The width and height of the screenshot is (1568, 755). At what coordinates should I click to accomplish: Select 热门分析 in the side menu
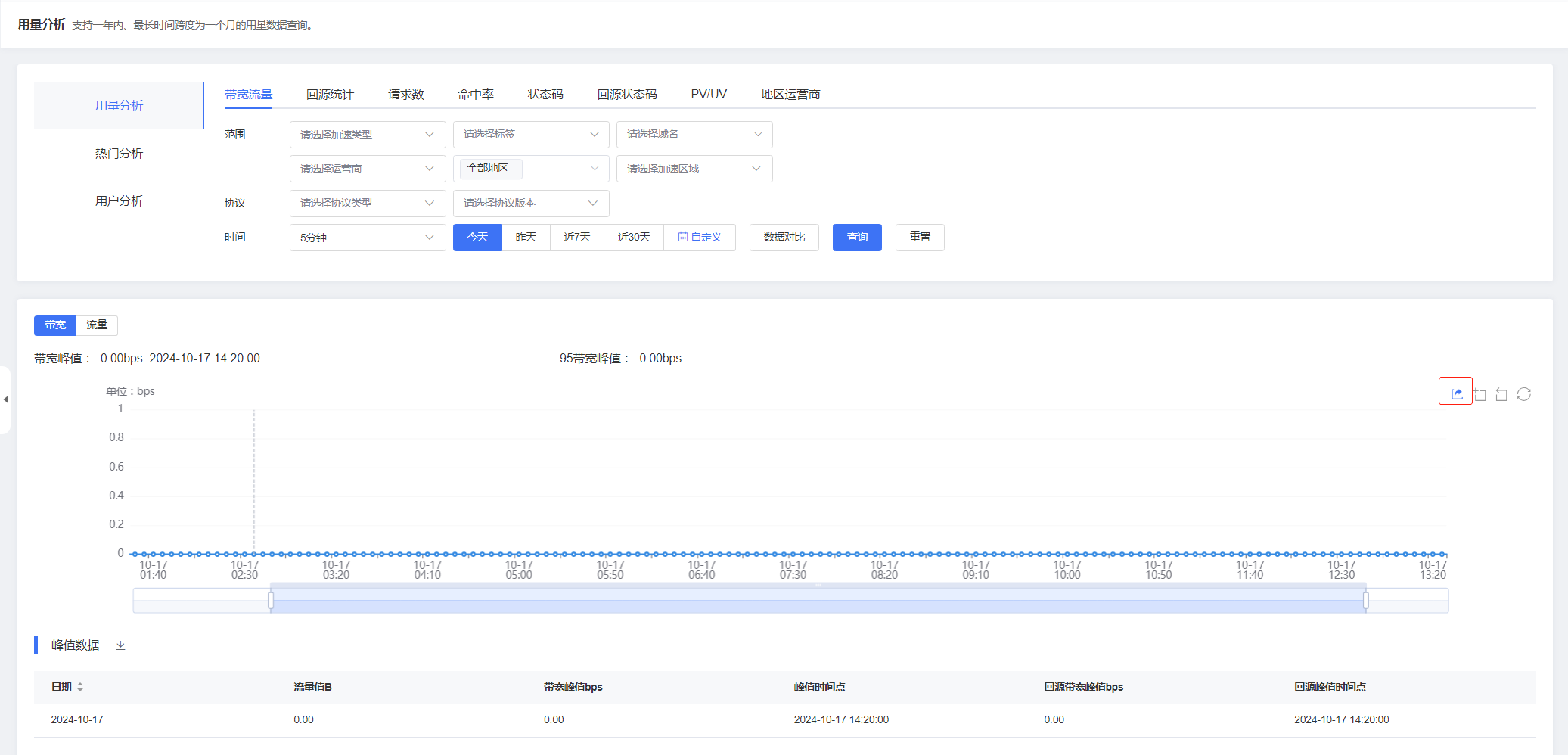click(119, 154)
